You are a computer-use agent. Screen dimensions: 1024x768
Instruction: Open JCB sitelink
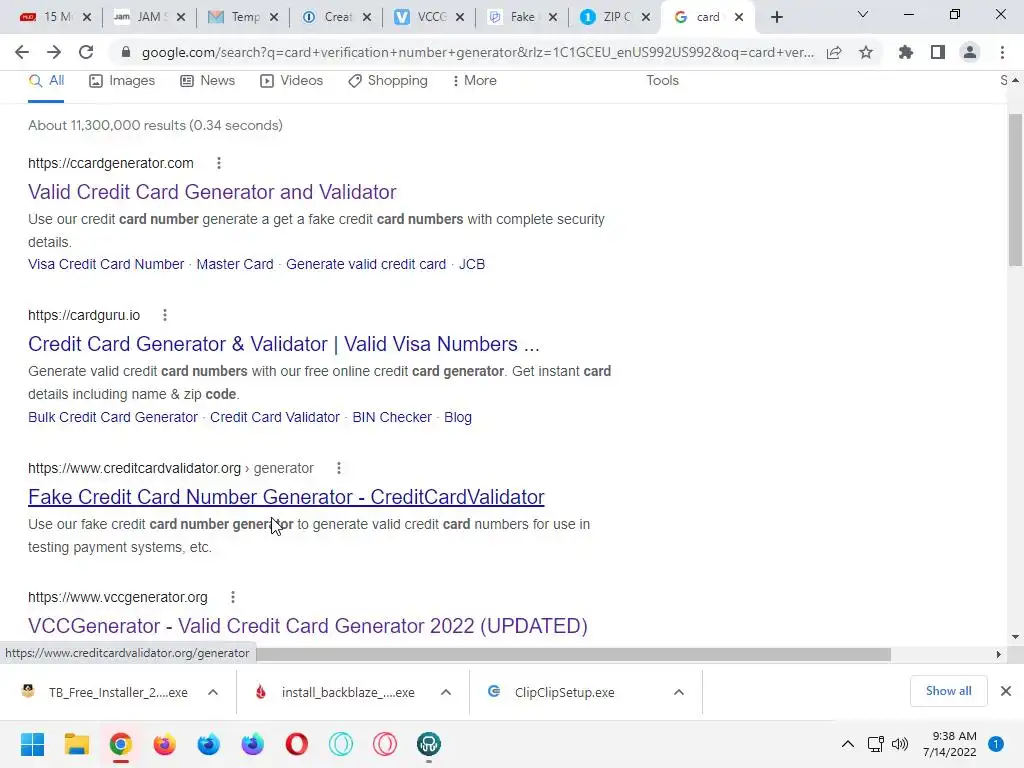(x=472, y=264)
